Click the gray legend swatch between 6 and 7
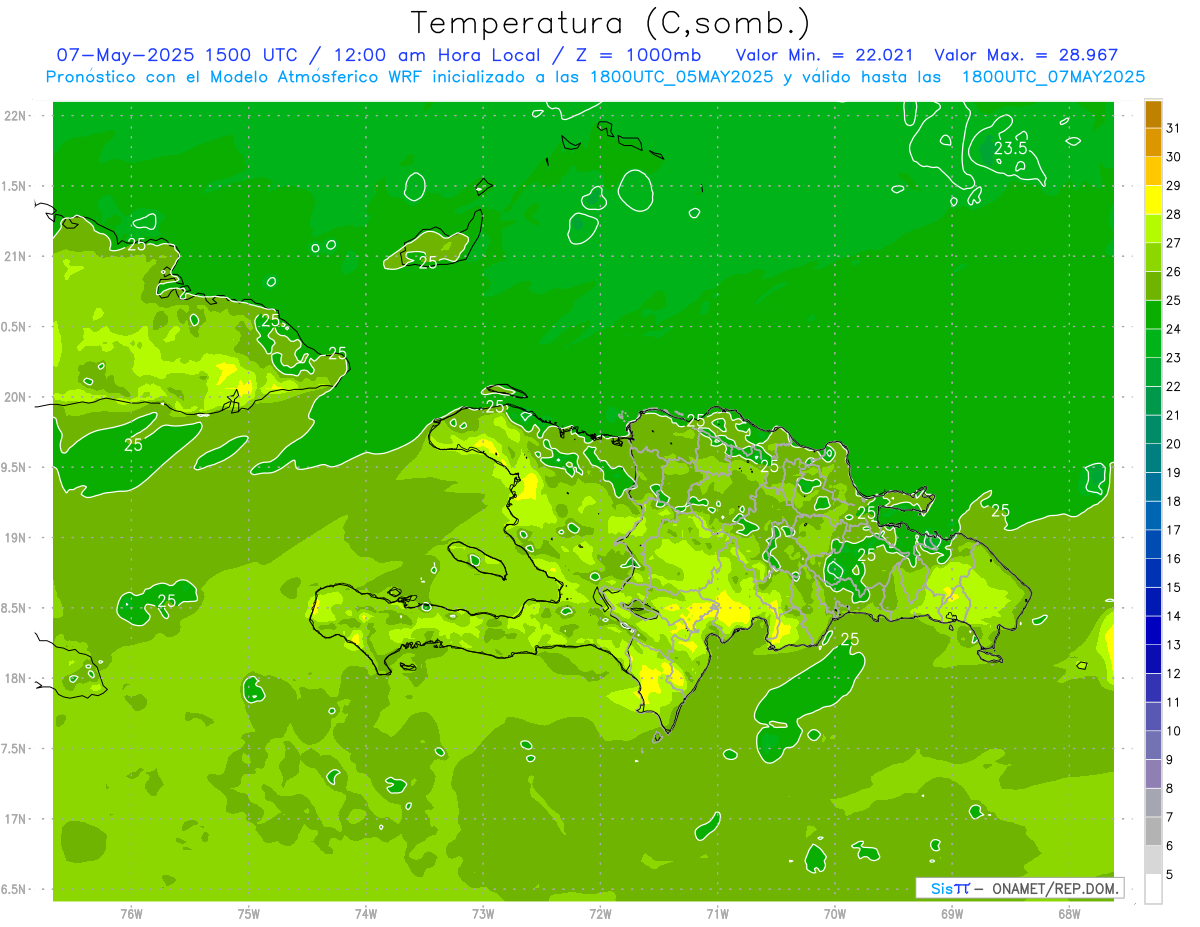 coord(1153,831)
